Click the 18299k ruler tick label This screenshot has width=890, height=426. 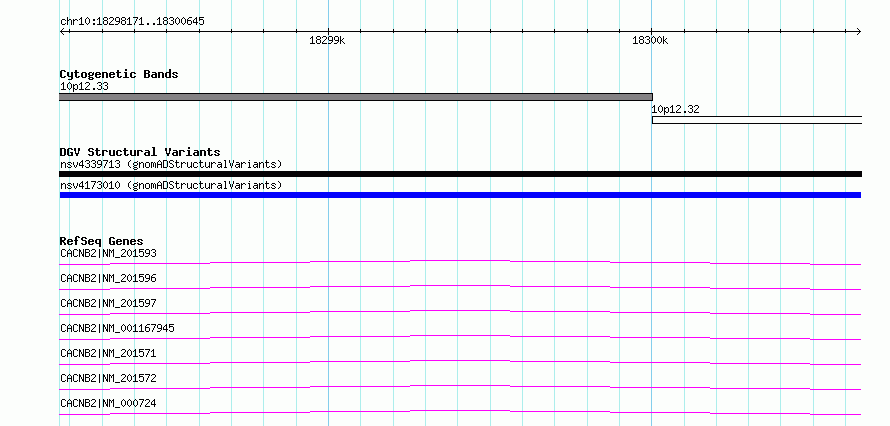(x=327, y=40)
